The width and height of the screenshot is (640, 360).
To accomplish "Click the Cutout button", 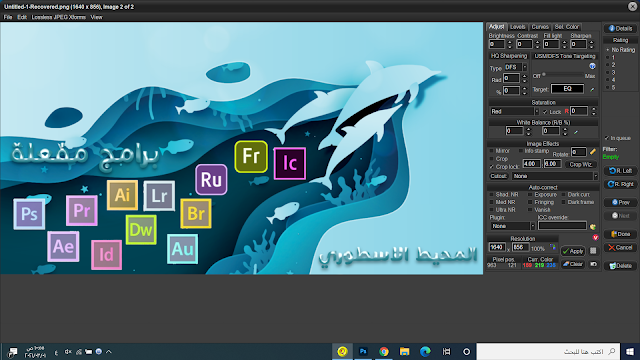I will point(498,176).
